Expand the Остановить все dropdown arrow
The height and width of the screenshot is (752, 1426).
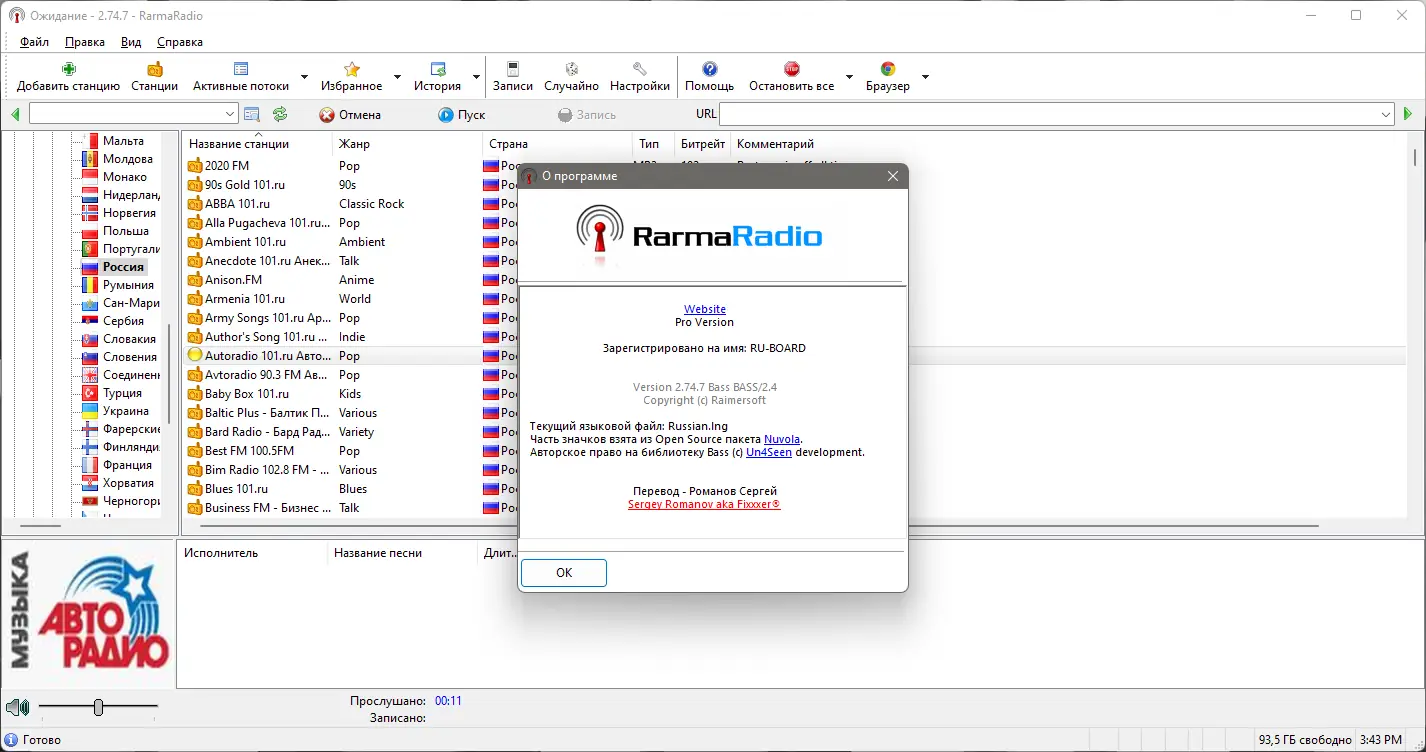click(849, 77)
